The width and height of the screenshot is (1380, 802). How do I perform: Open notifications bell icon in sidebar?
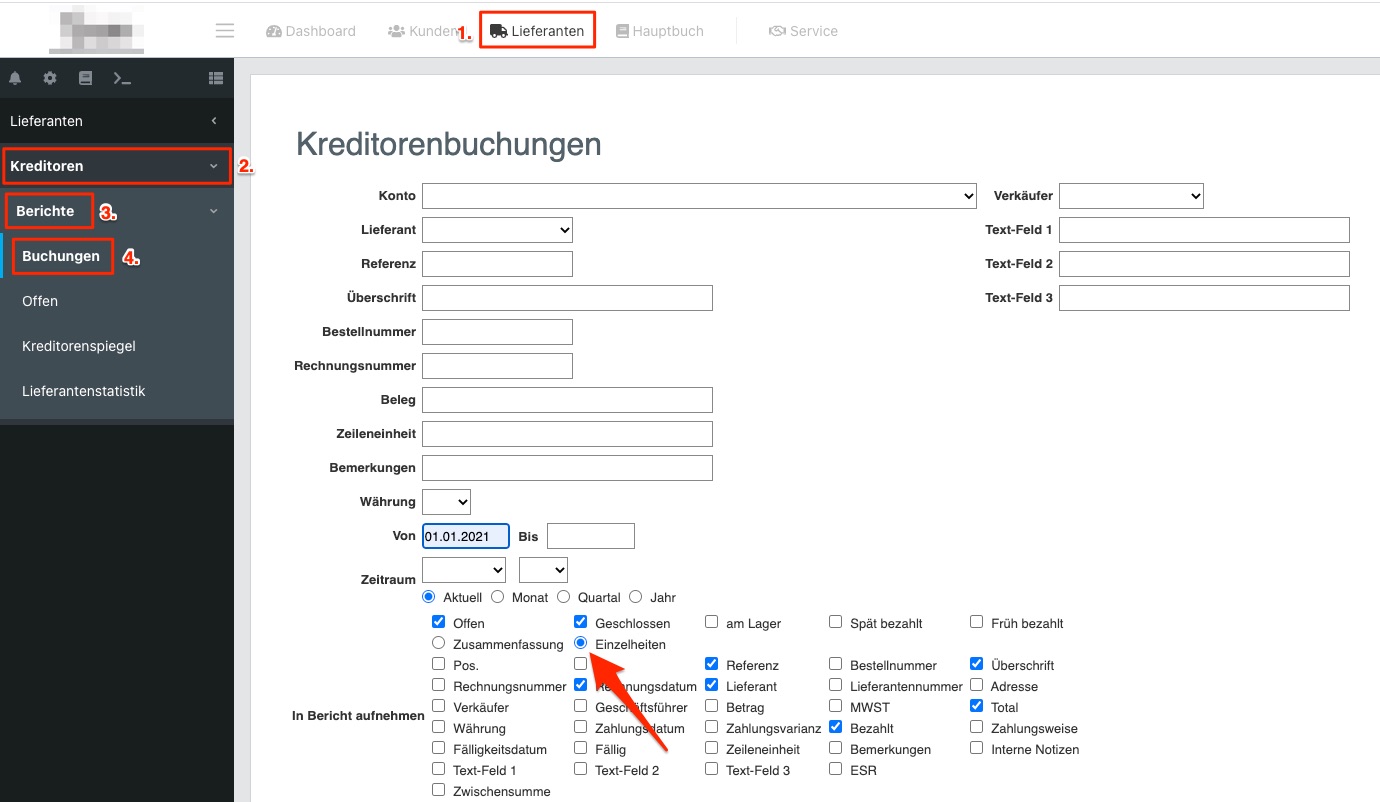15,78
